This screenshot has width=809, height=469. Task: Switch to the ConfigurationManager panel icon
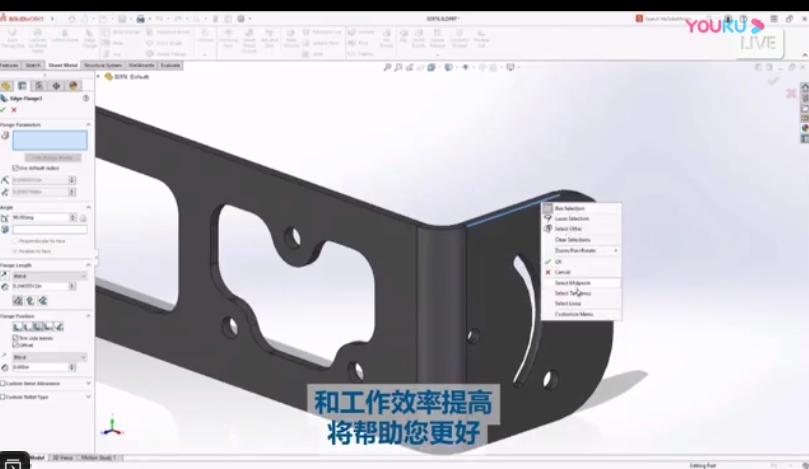(38, 86)
